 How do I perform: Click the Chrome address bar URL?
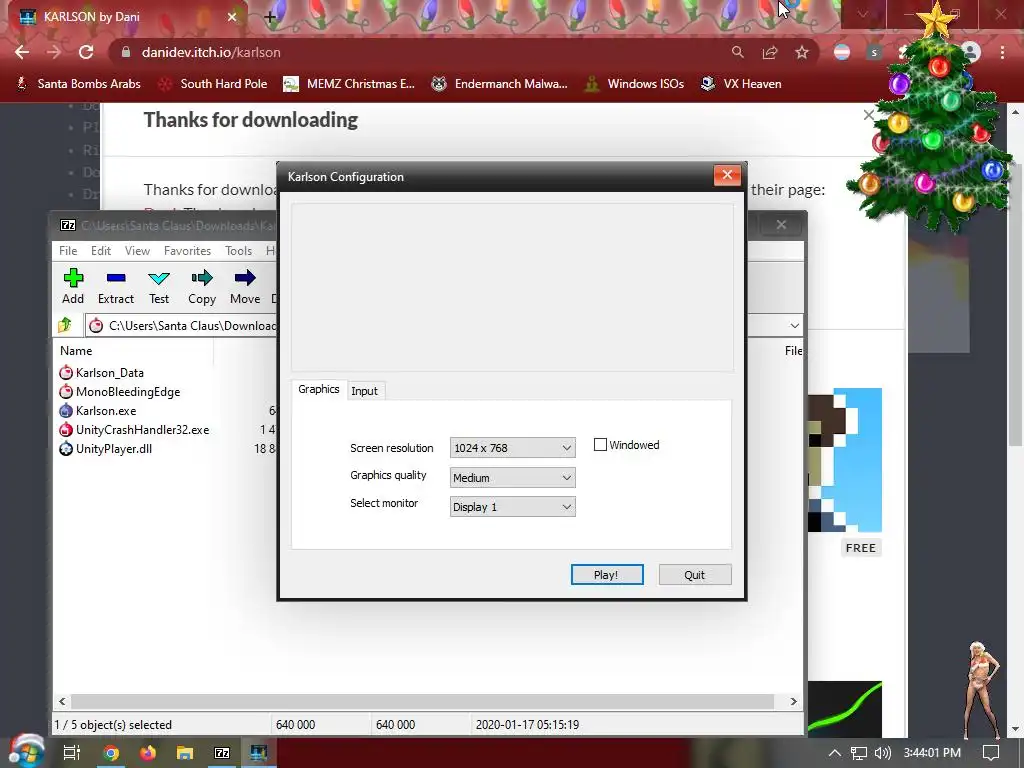point(211,52)
